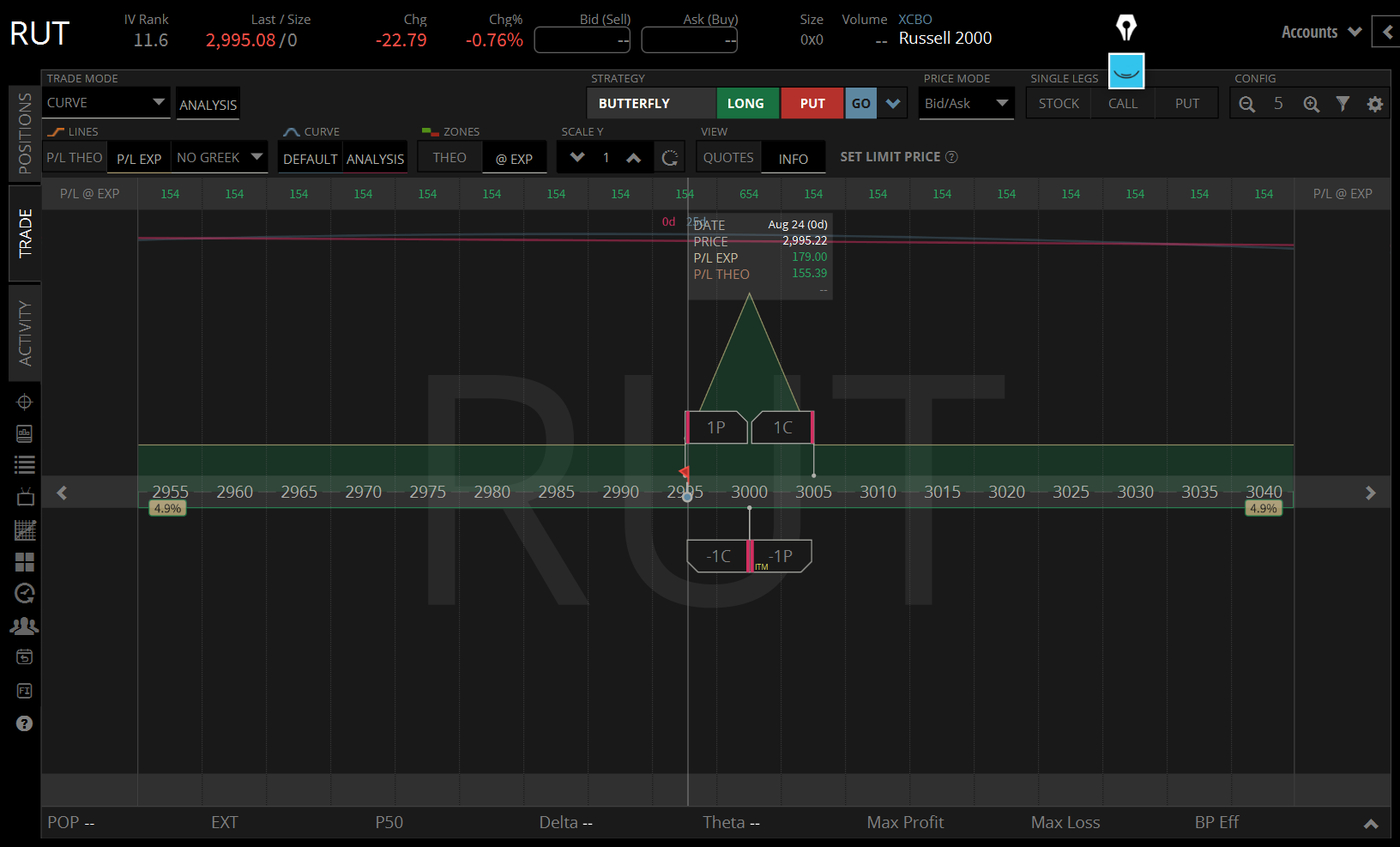This screenshot has width=1400, height=847.
Task: Select the -1P short put leg marker
Action: tap(781, 556)
